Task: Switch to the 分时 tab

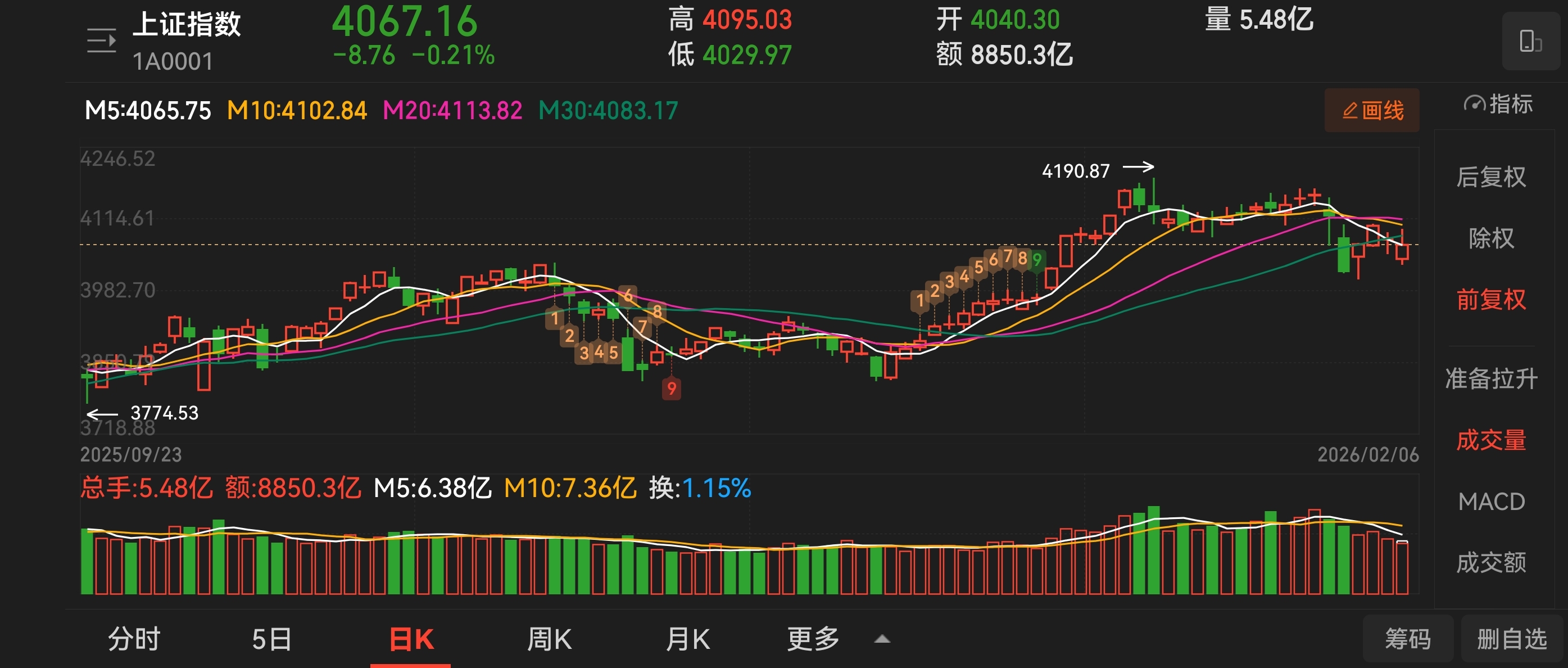Action: [x=134, y=639]
